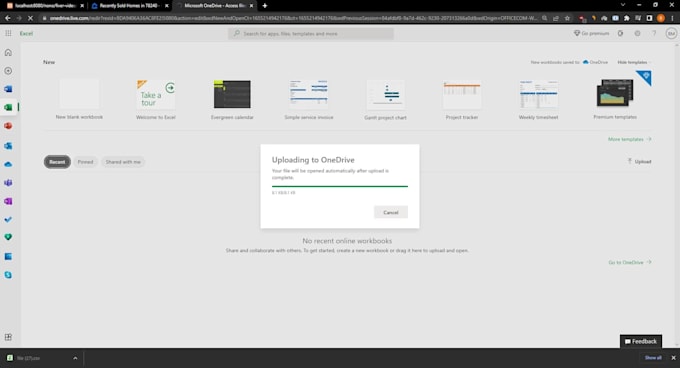The width and height of the screenshot is (680, 368).
Task: Open Outlook from the sidebar
Action: [x=8, y=146]
